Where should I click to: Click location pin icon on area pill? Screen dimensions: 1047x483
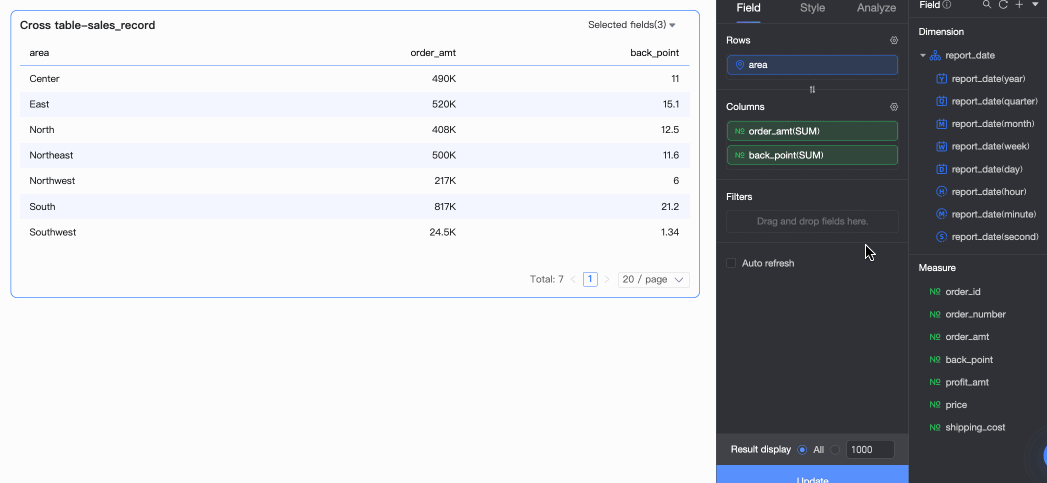(x=739, y=65)
